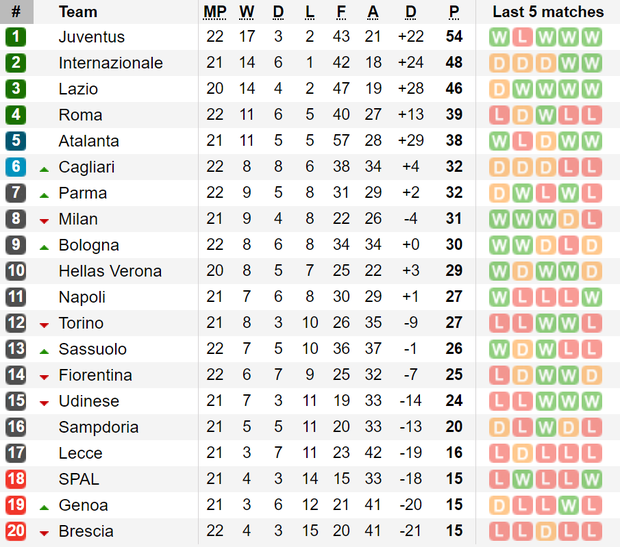Click the # rank column header

(16, 12)
